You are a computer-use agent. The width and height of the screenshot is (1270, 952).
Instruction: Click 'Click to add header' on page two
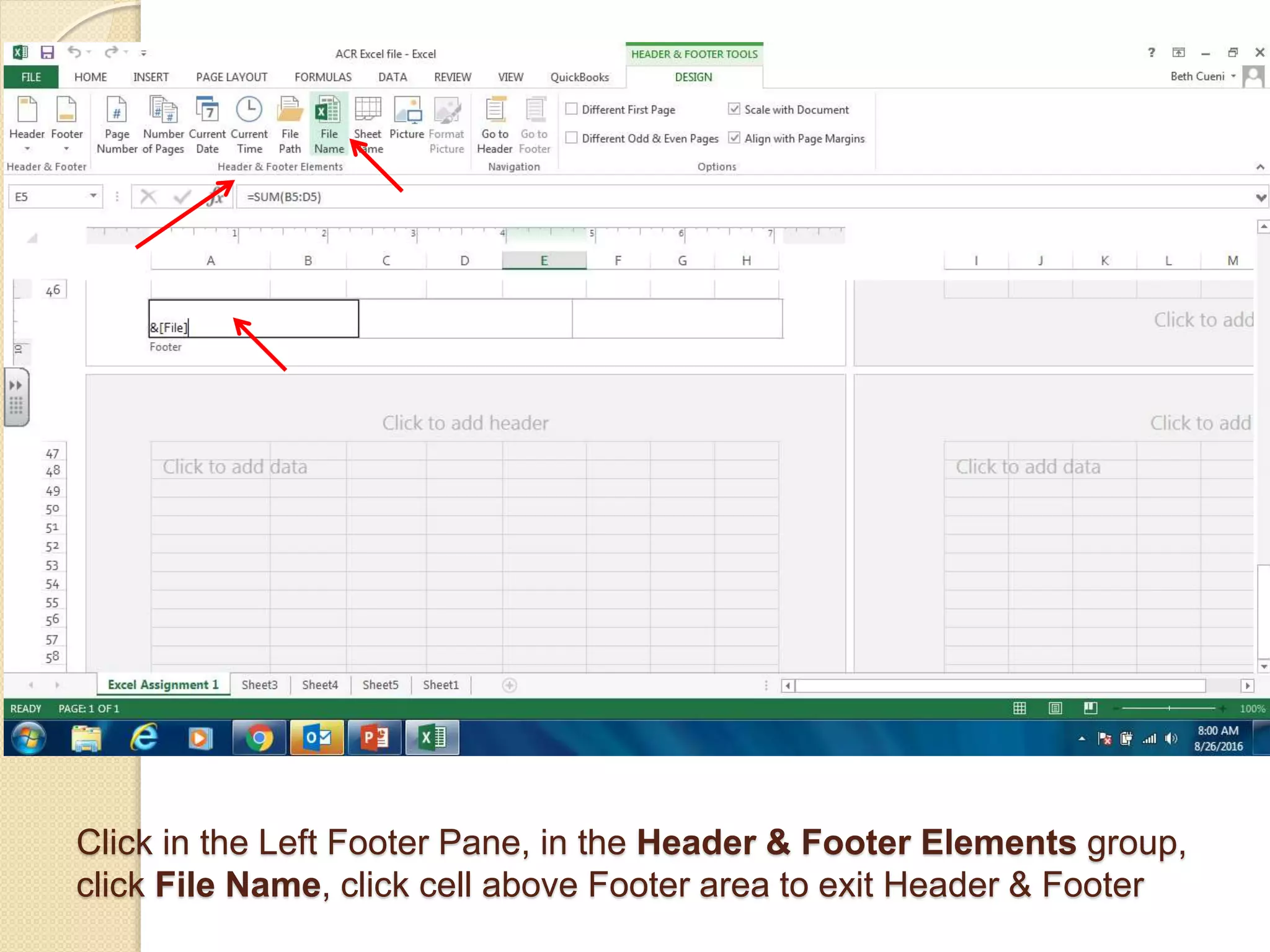point(465,423)
